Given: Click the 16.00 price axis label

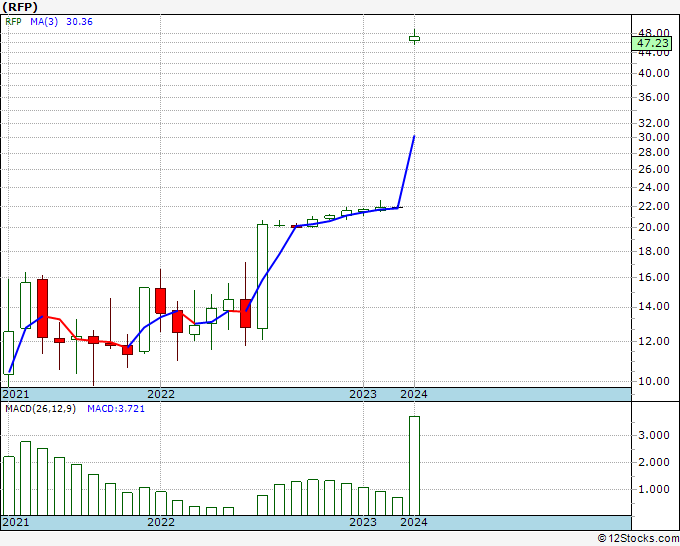Looking at the screenshot, I should (654, 277).
